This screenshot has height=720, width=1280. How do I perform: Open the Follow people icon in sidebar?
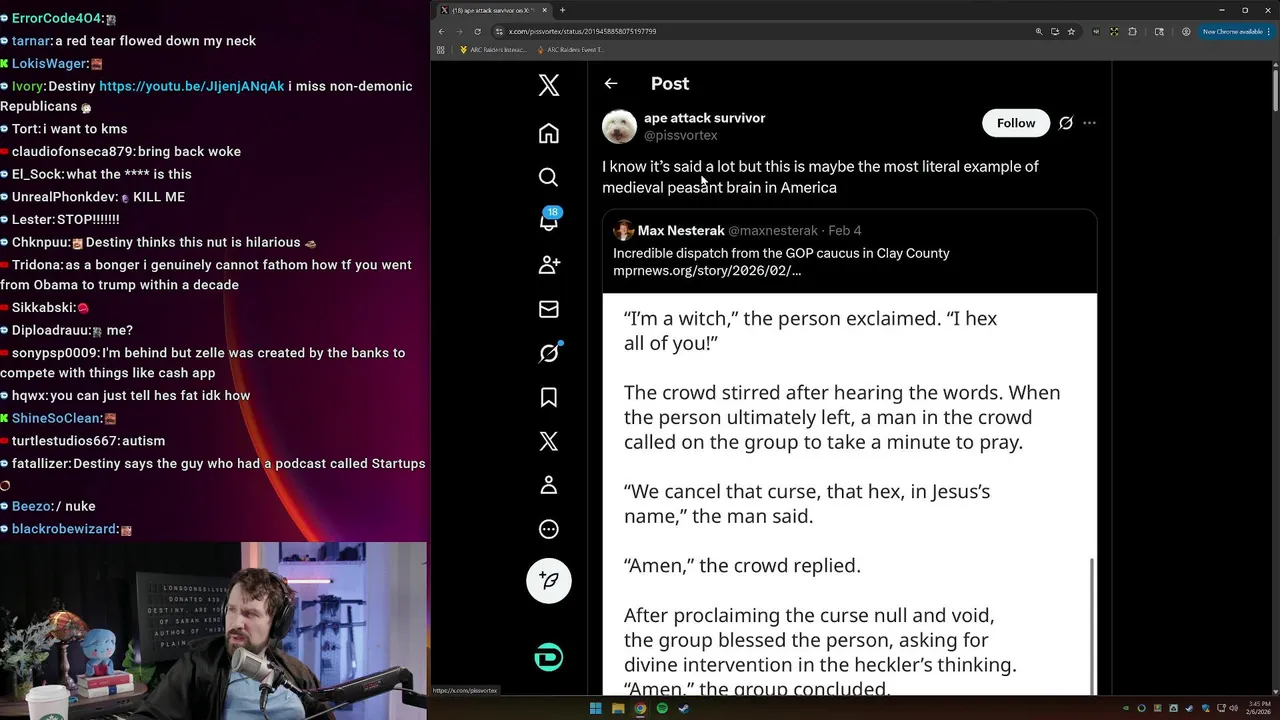click(549, 265)
